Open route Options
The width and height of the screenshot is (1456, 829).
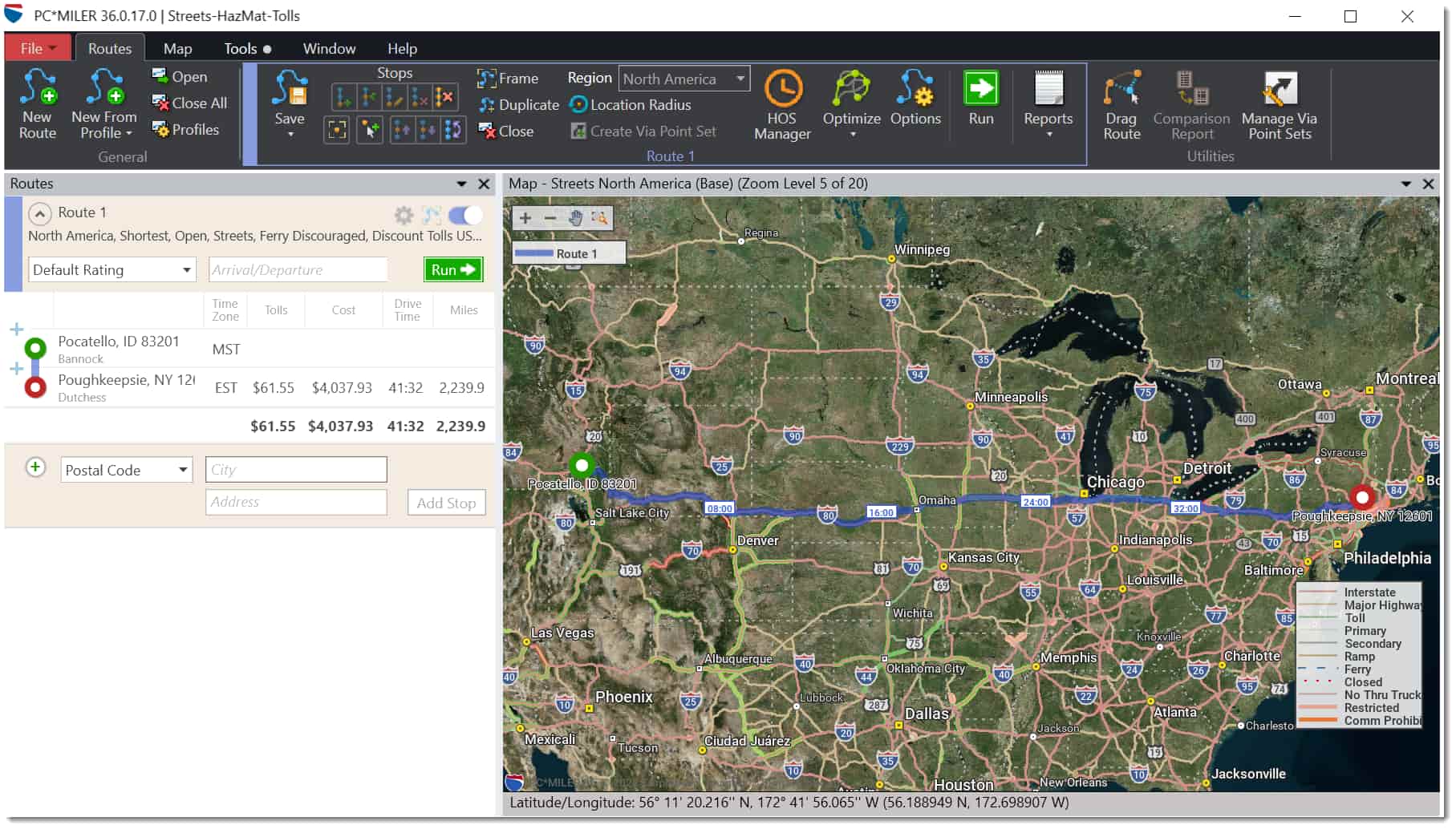(917, 98)
